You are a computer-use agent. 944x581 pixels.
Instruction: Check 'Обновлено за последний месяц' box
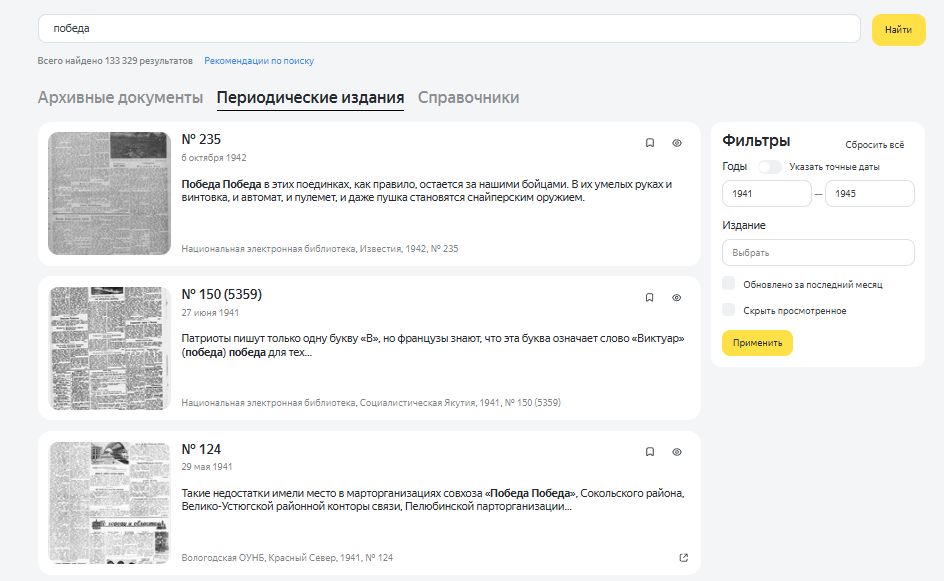[728, 284]
